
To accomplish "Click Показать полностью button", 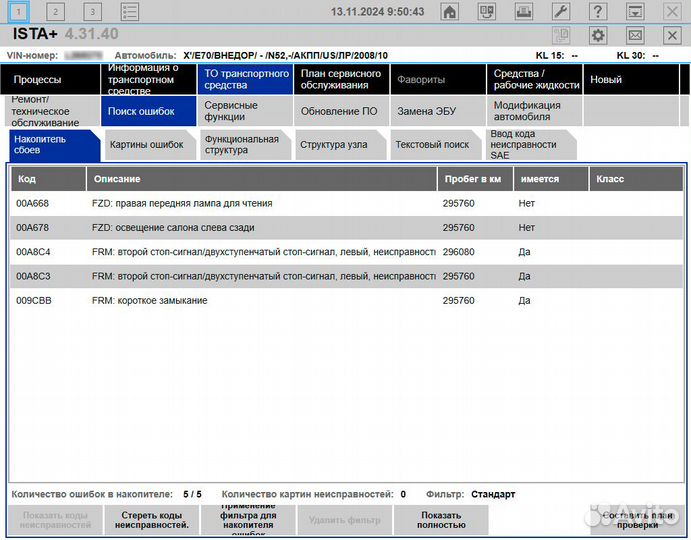I will tap(441, 520).
